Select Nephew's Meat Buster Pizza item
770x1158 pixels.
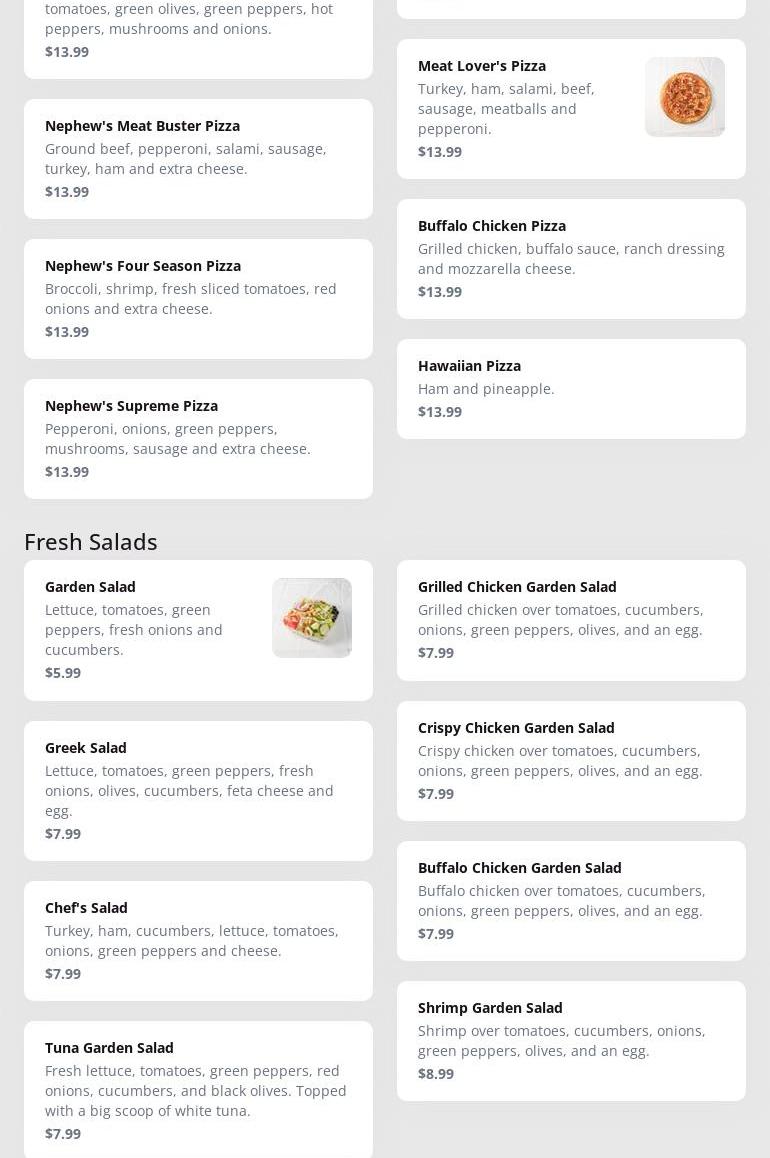pyautogui.click(x=198, y=159)
